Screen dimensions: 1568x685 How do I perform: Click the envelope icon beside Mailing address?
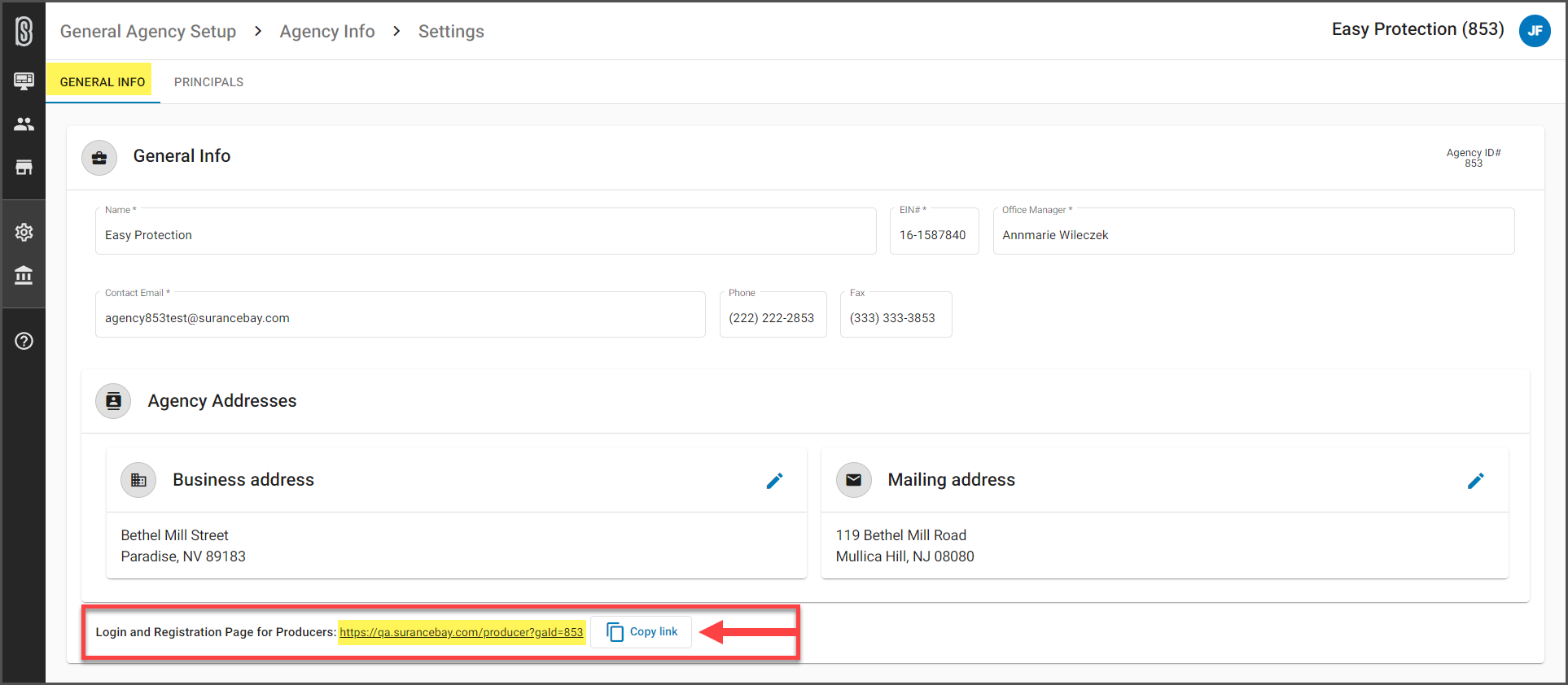(x=854, y=480)
